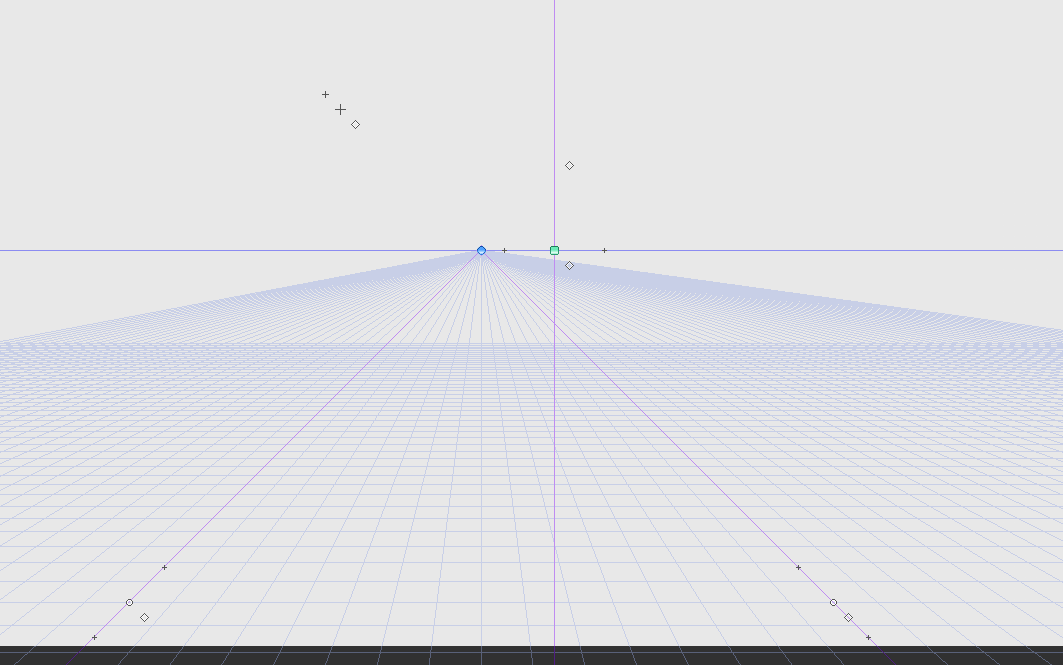The height and width of the screenshot is (665, 1063).
Task: Toggle the diamond handle next to the large plus
Action: pyautogui.click(x=355, y=124)
